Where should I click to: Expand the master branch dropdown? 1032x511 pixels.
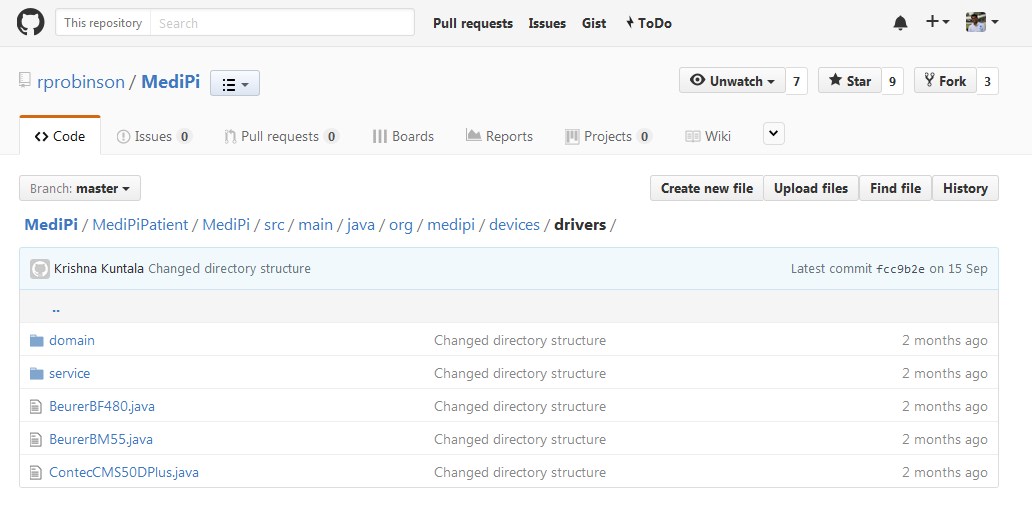click(80, 189)
